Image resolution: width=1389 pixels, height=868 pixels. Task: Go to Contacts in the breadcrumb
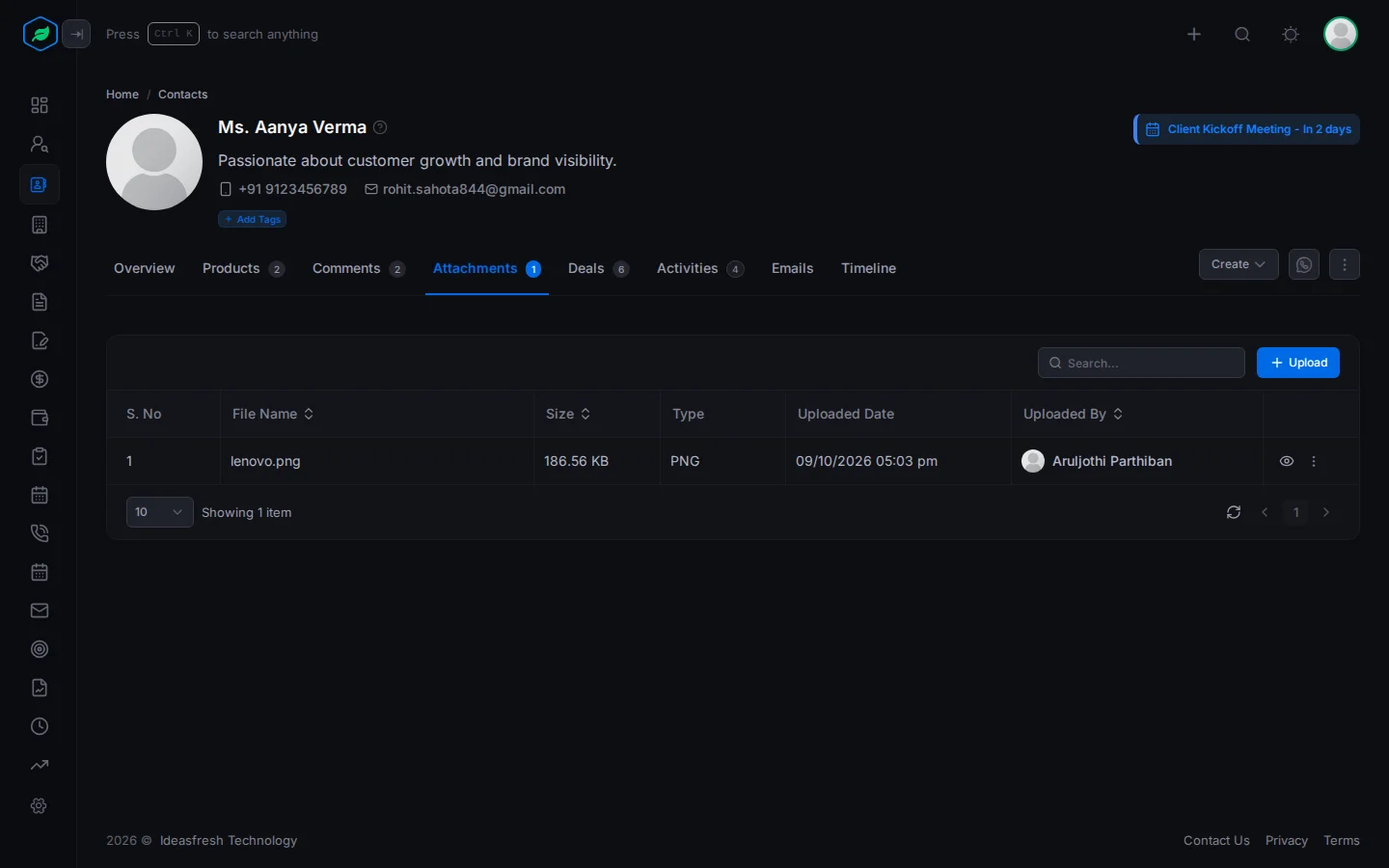point(183,95)
